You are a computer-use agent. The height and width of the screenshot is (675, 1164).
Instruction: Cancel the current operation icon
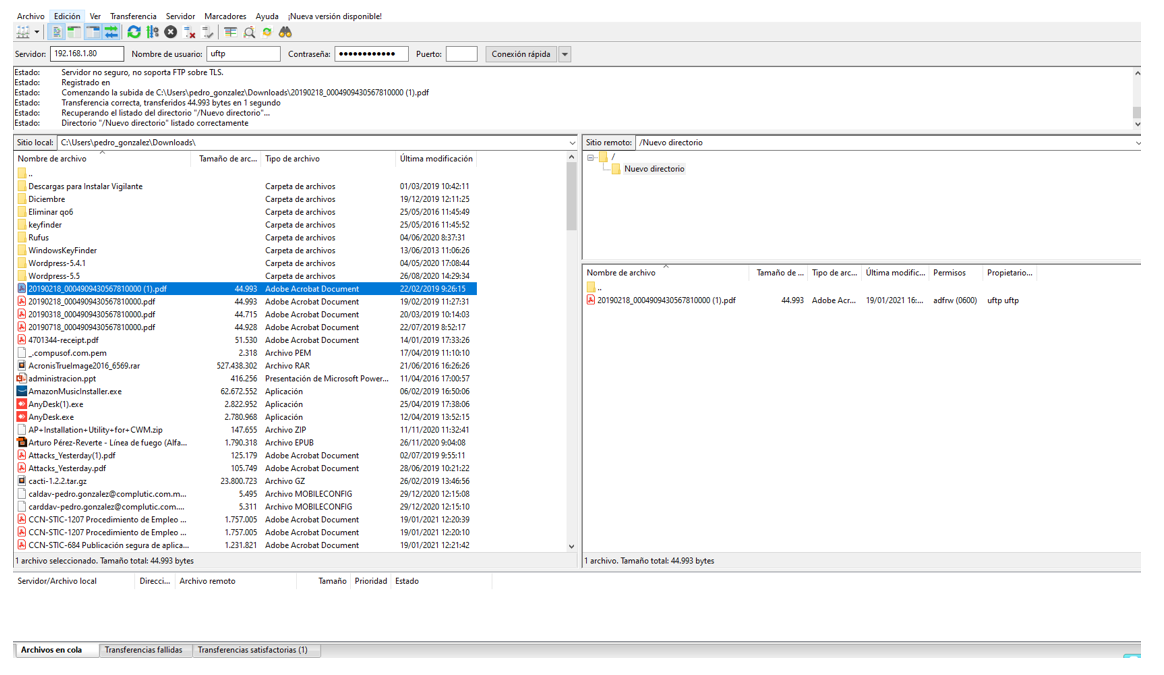(171, 32)
